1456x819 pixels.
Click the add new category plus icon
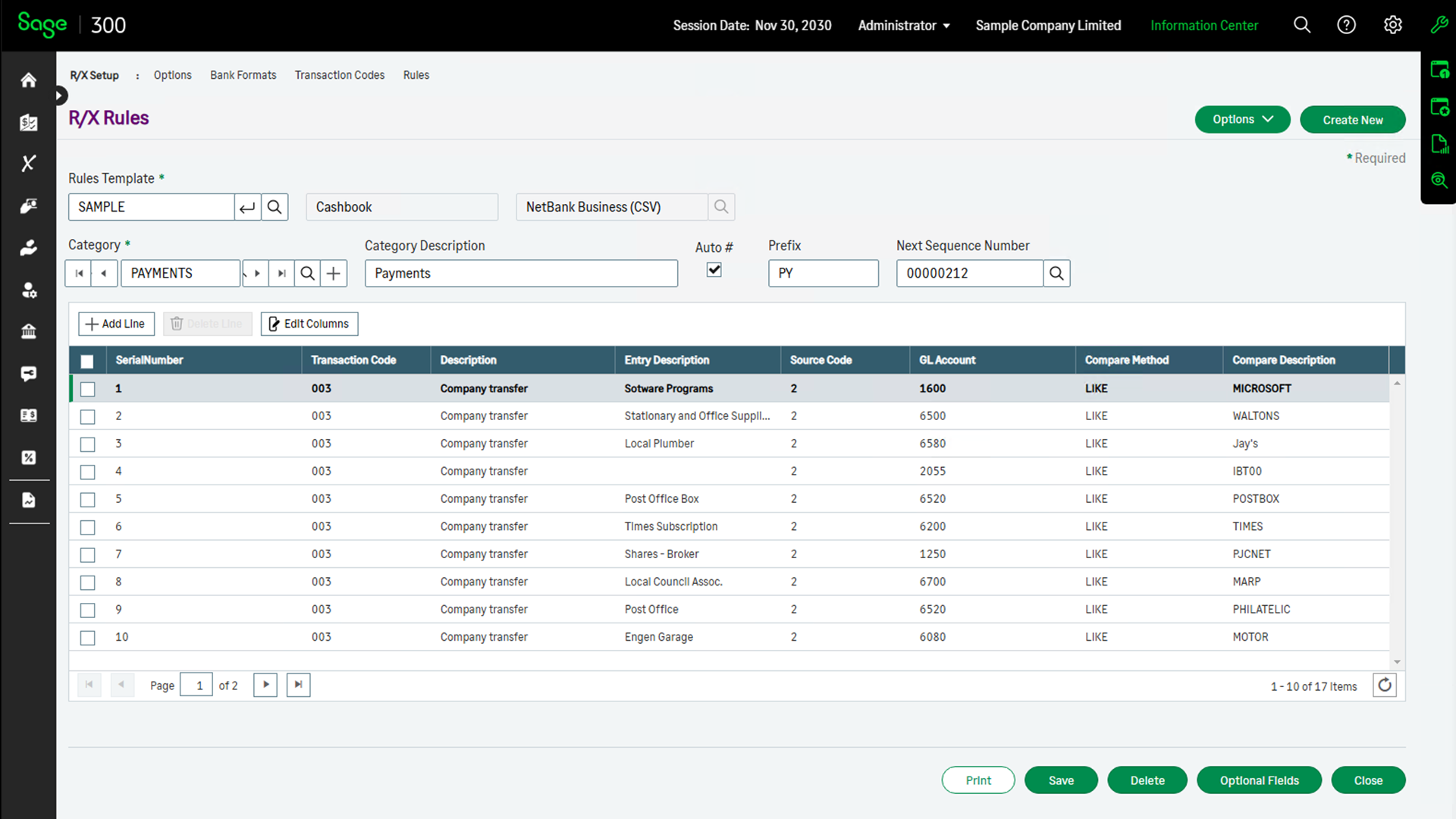click(x=334, y=273)
